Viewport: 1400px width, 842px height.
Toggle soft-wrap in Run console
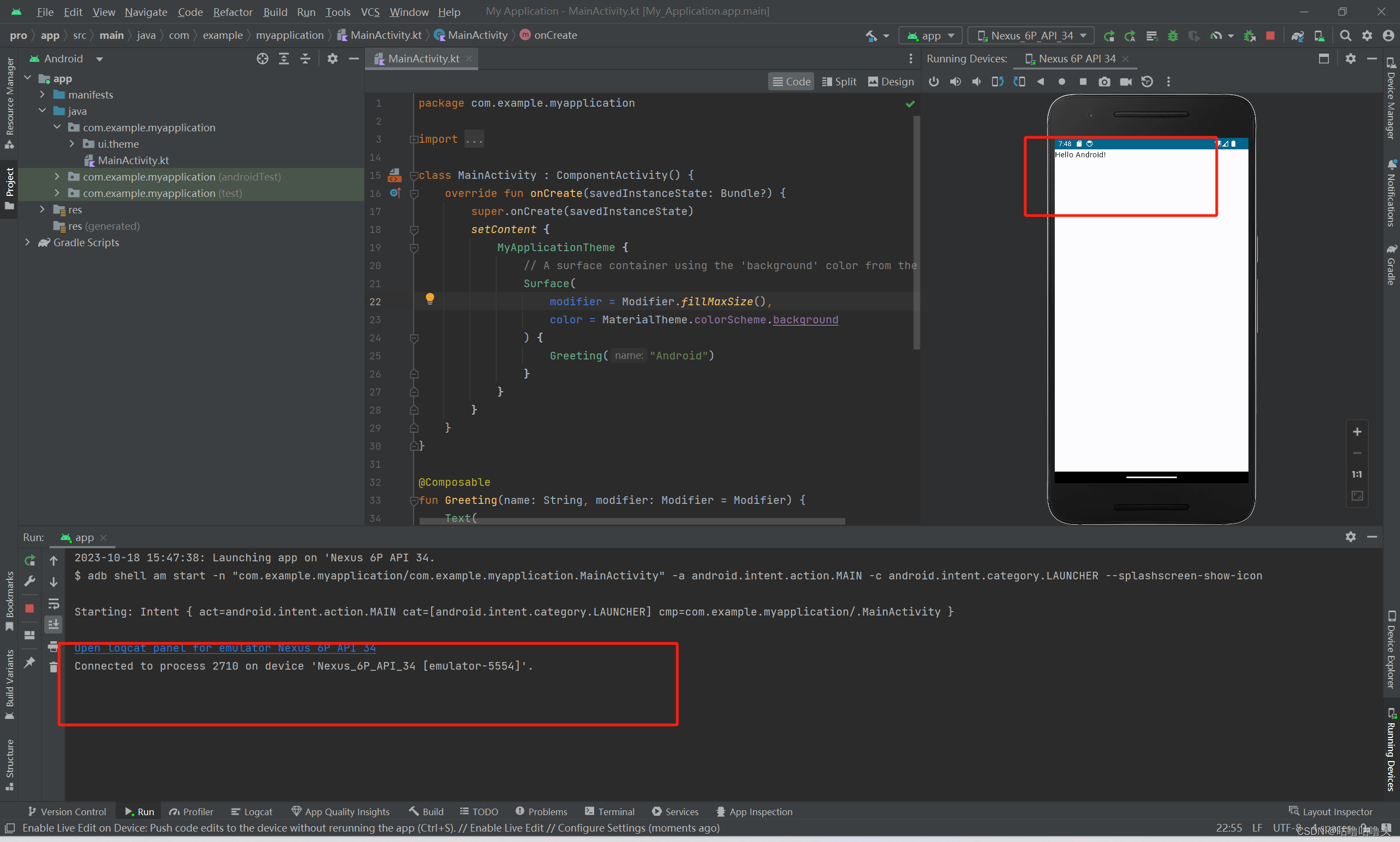(53, 603)
